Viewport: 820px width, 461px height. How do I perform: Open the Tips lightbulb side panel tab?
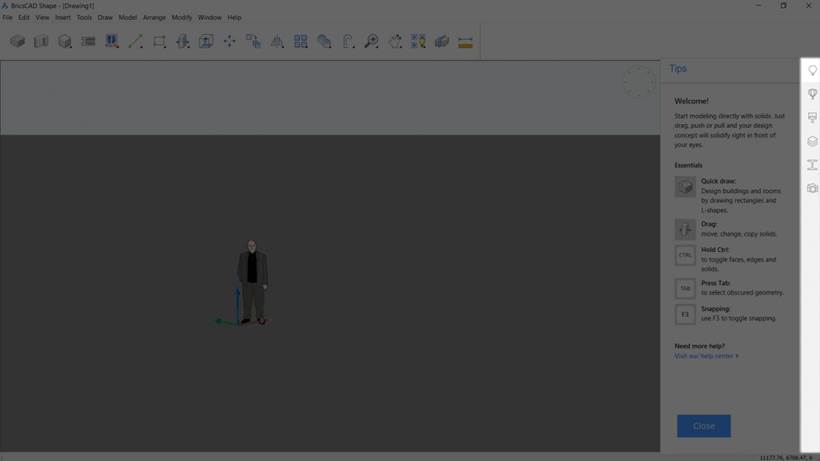[812, 71]
